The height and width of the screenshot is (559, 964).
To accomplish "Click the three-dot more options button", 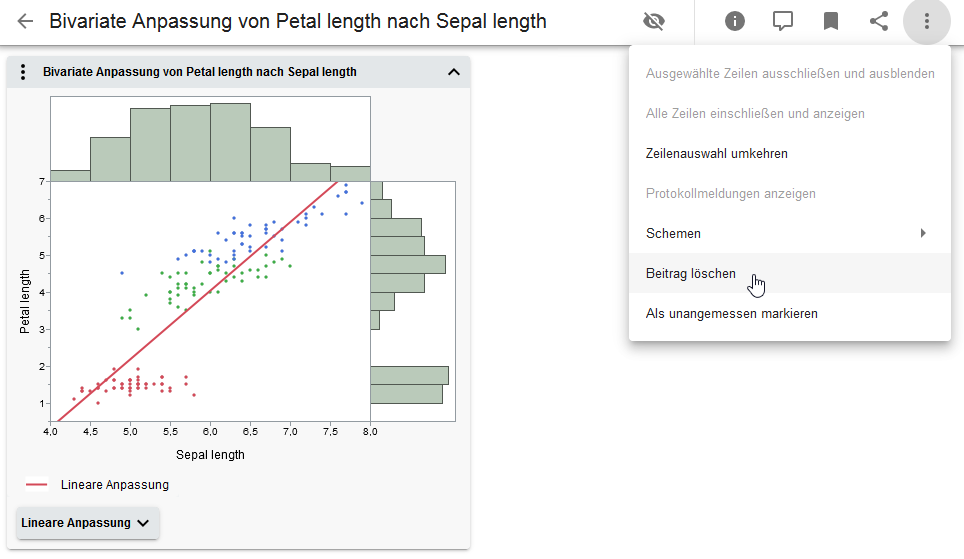I will (927, 21).
